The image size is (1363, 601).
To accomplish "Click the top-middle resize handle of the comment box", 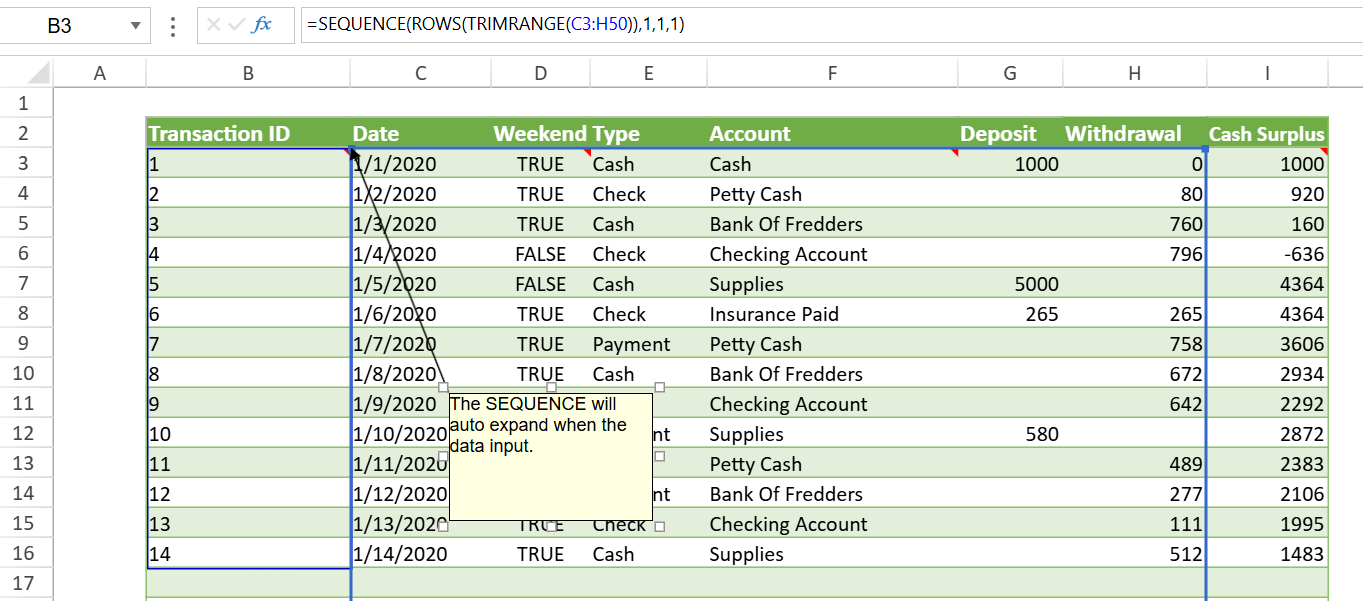I will [551, 387].
